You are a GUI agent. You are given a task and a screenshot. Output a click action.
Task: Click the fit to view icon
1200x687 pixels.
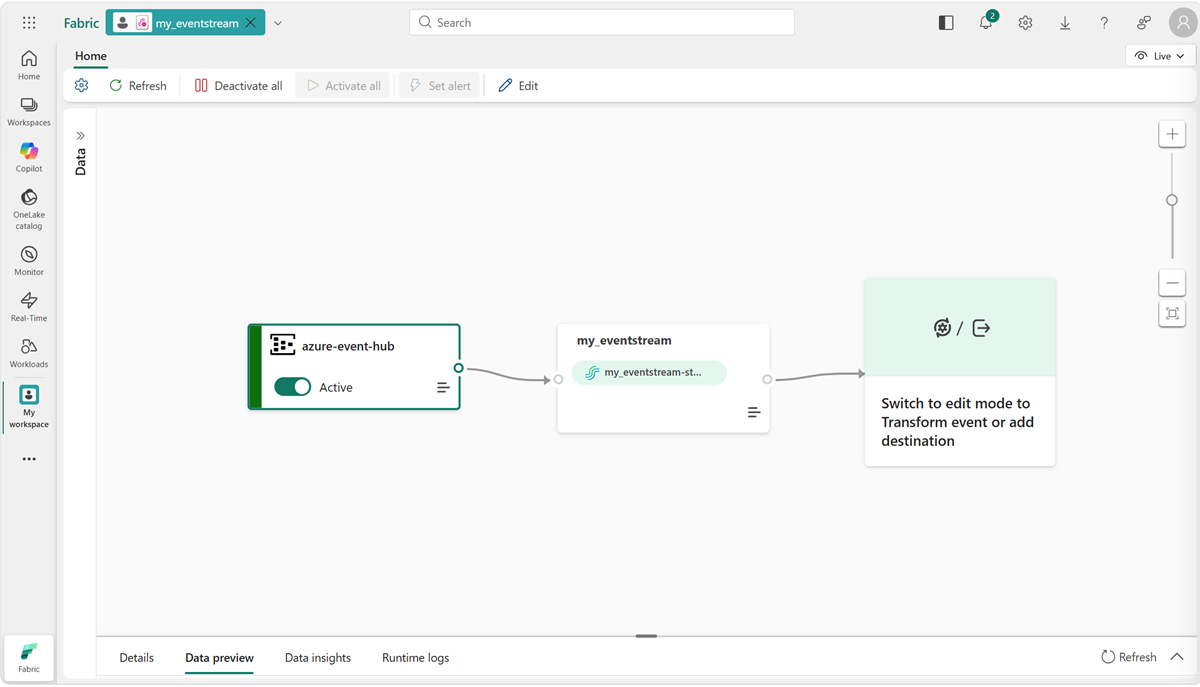coord(1172,314)
